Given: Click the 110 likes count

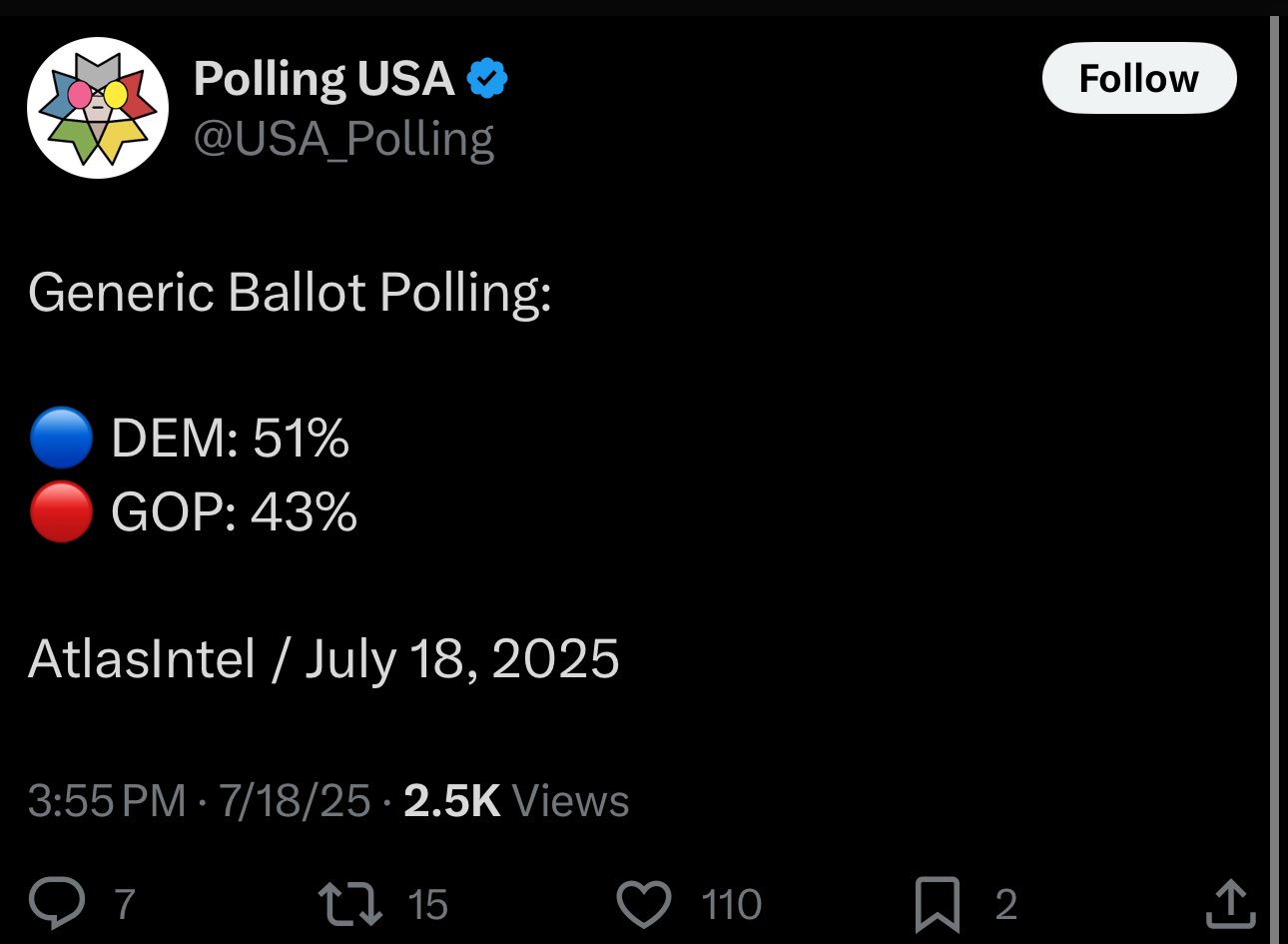Looking at the screenshot, I should (x=732, y=905).
